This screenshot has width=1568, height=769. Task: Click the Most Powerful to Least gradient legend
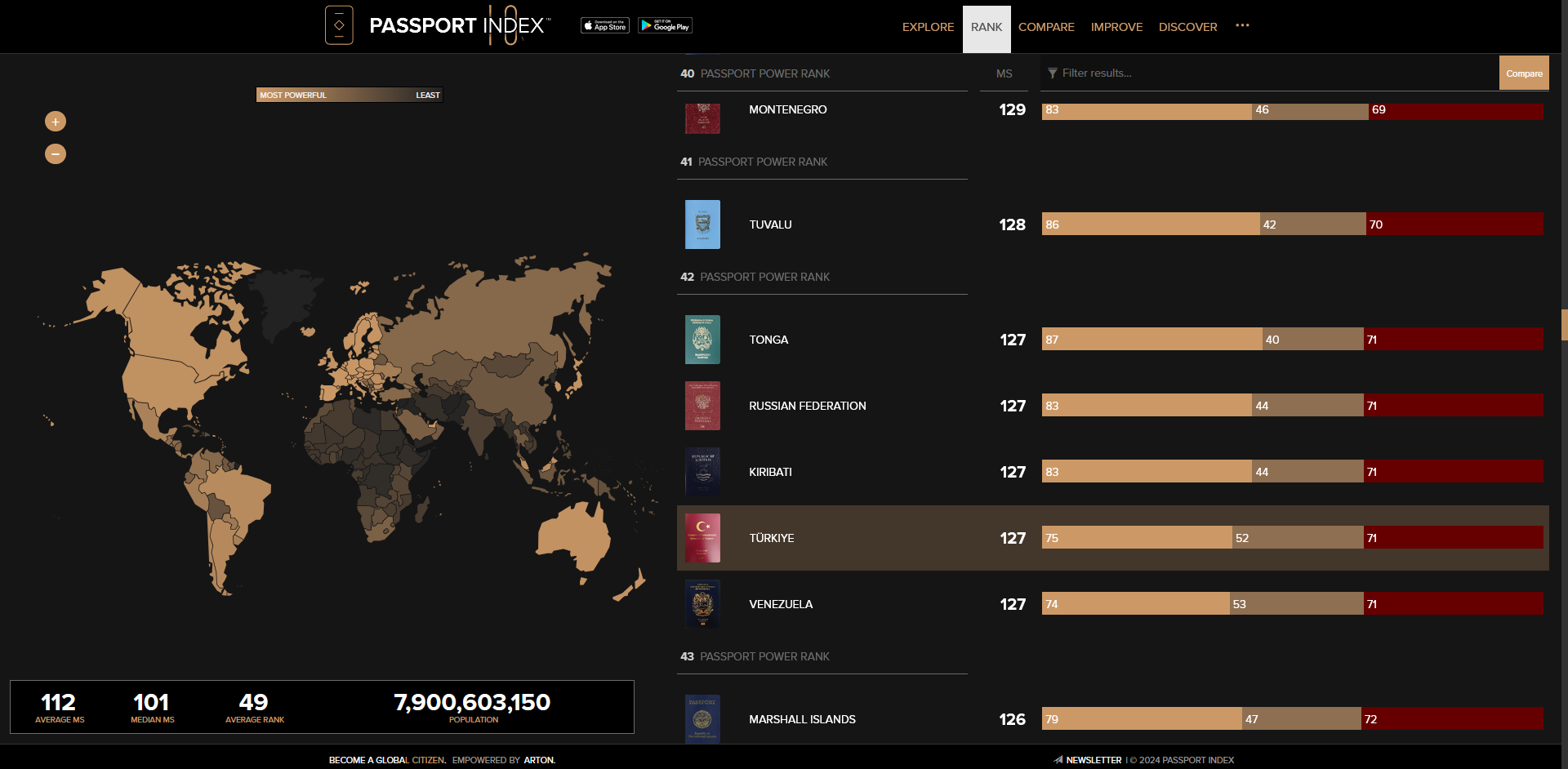pyautogui.click(x=350, y=96)
